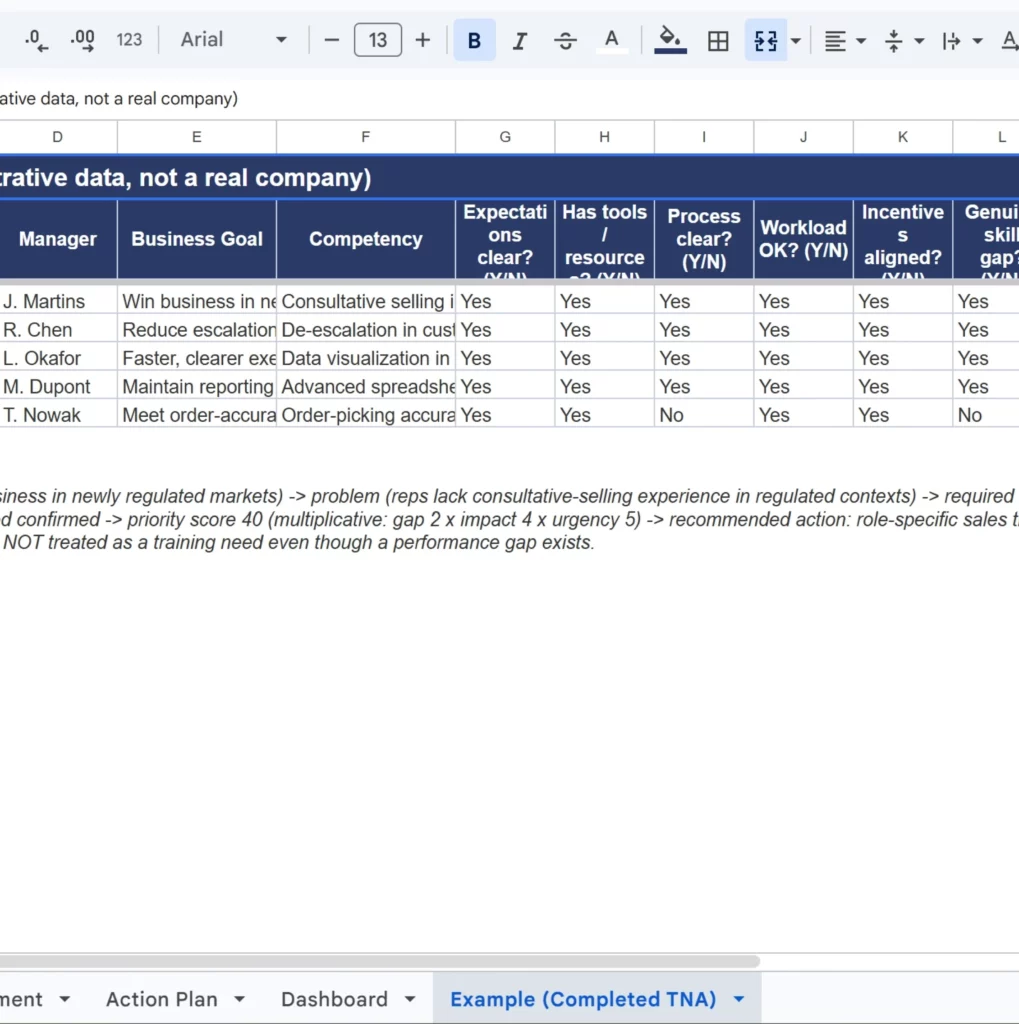Select column I header
1019x1024 pixels.
704,137
